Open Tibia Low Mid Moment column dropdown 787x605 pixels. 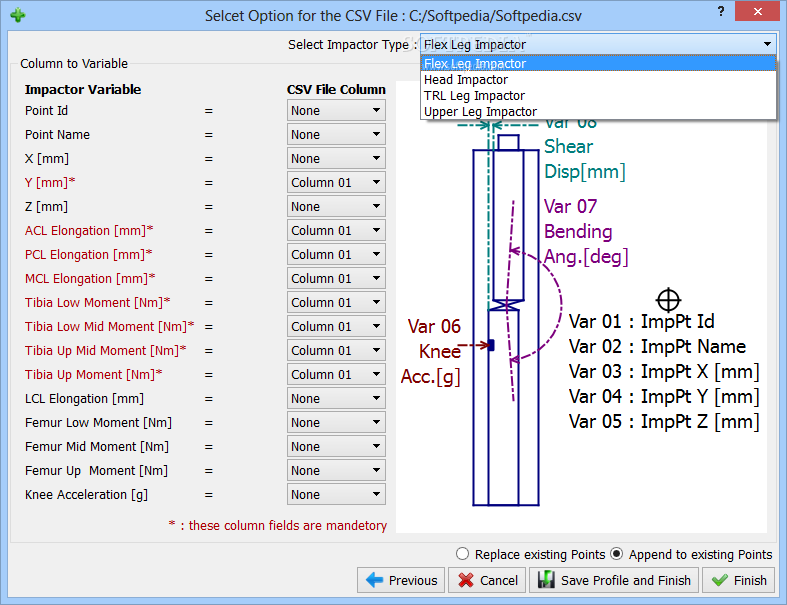click(336, 326)
